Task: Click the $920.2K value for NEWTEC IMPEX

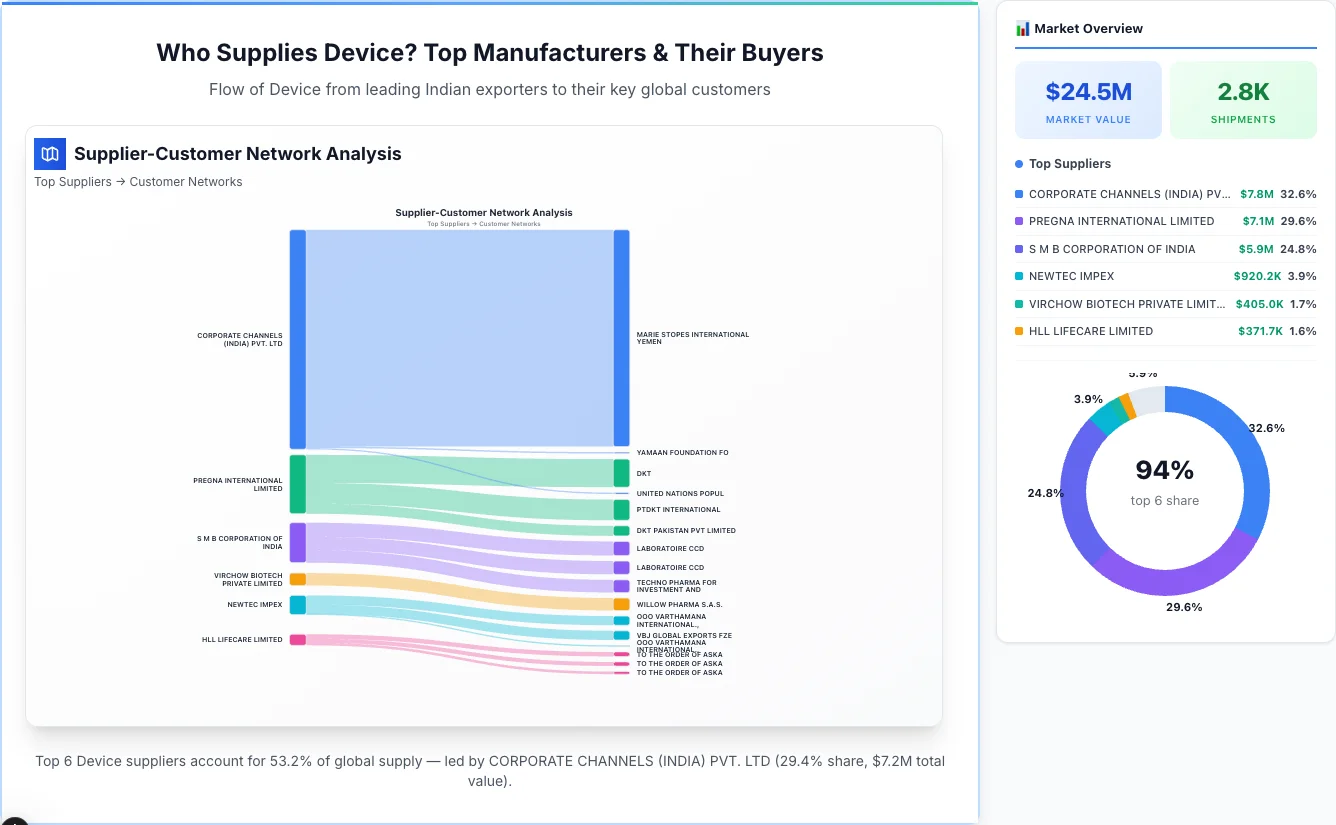Action: coord(1258,276)
